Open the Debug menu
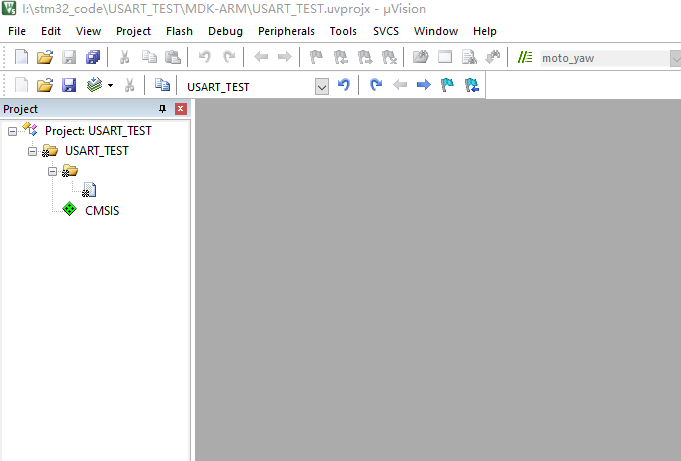 (225, 31)
